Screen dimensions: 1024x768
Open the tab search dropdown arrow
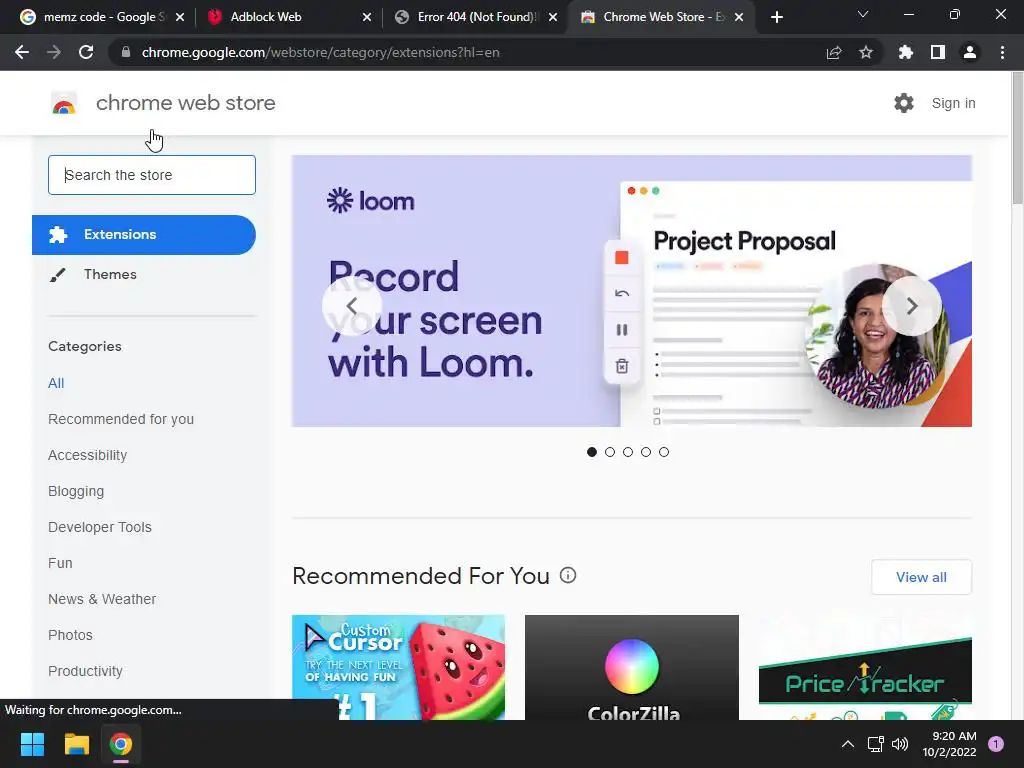click(863, 14)
